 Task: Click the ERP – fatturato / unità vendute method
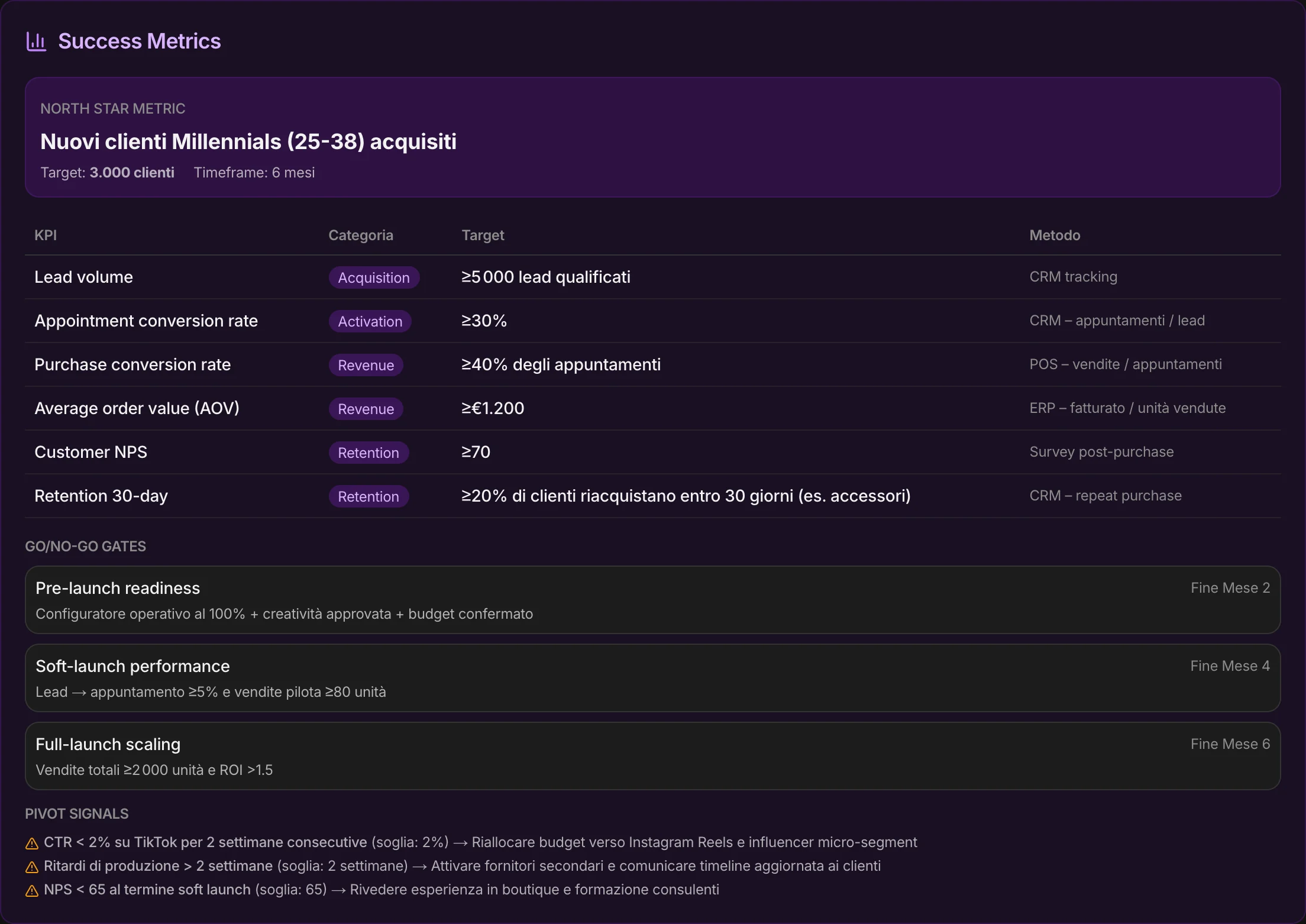[x=1127, y=408]
